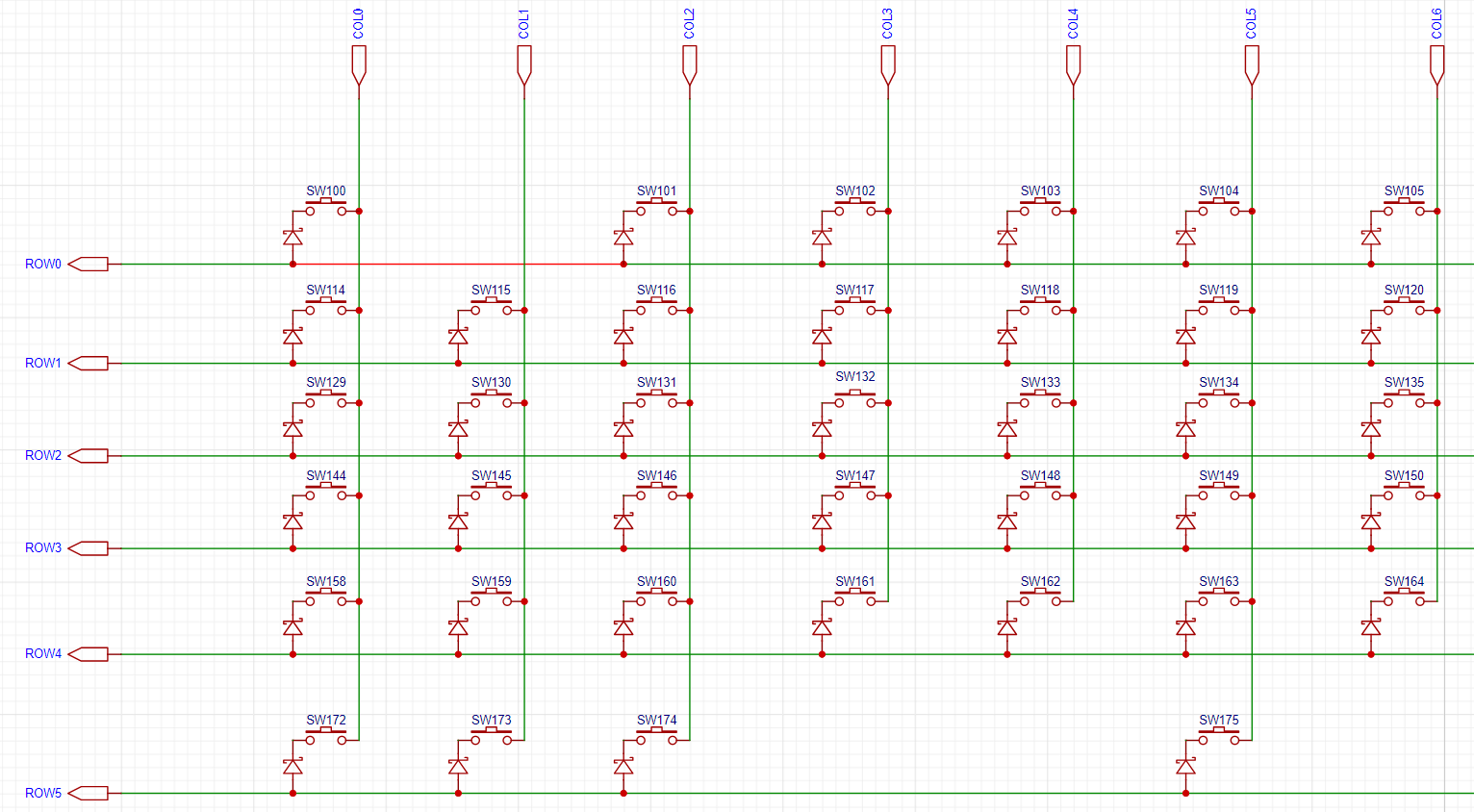This screenshot has width=1474, height=812.
Task: Select the ROW0 net port symbol
Action: click(89, 264)
